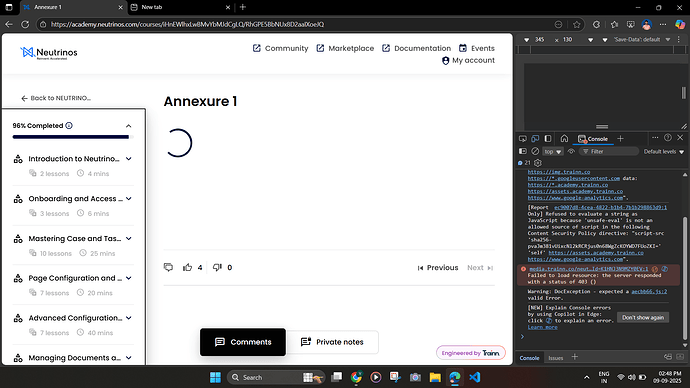
Task: Expand the Mastering Case and Tas... module
Action: [x=128, y=238]
